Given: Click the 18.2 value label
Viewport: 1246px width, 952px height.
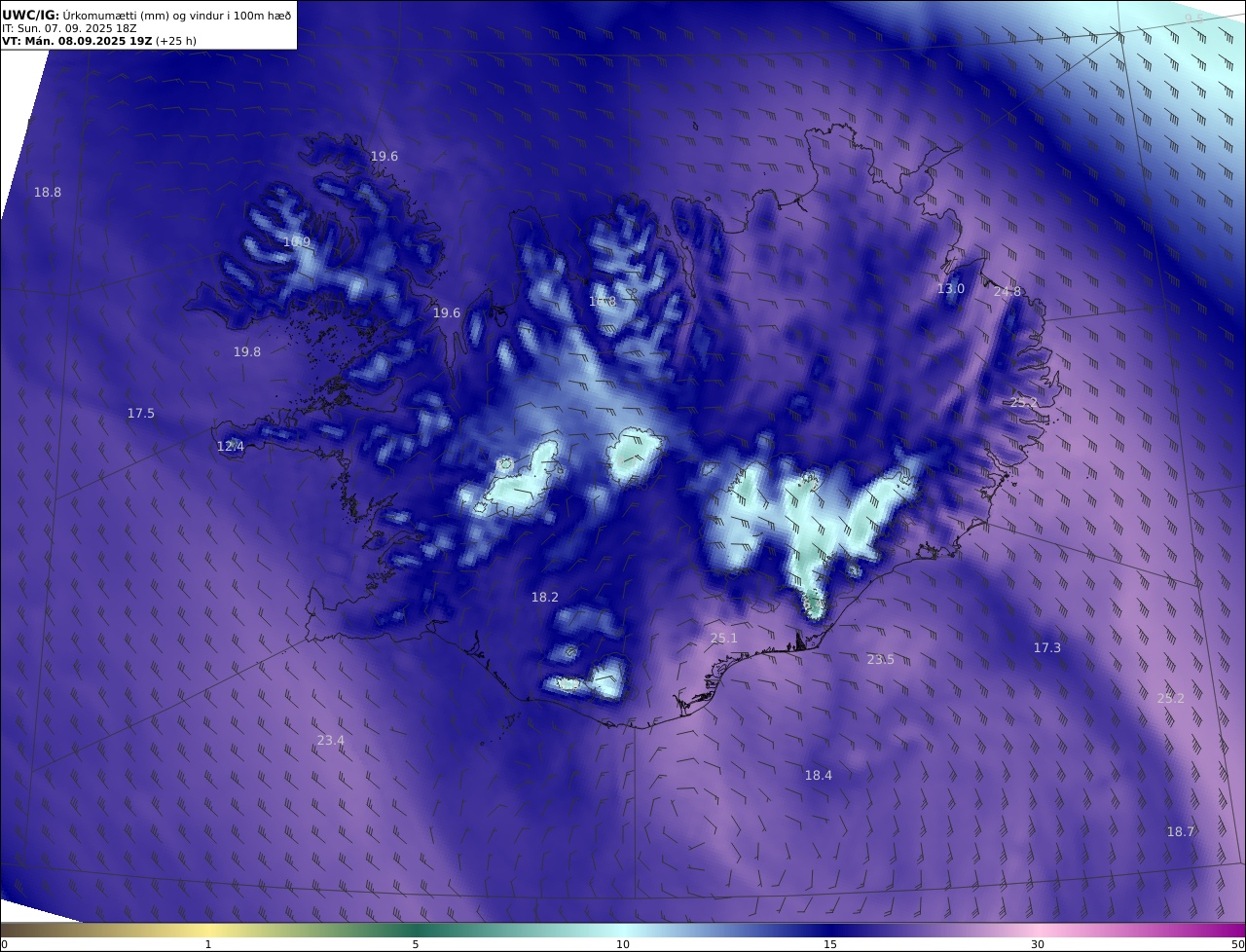Looking at the screenshot, I should pyautogui.click(x=545, y=598).
